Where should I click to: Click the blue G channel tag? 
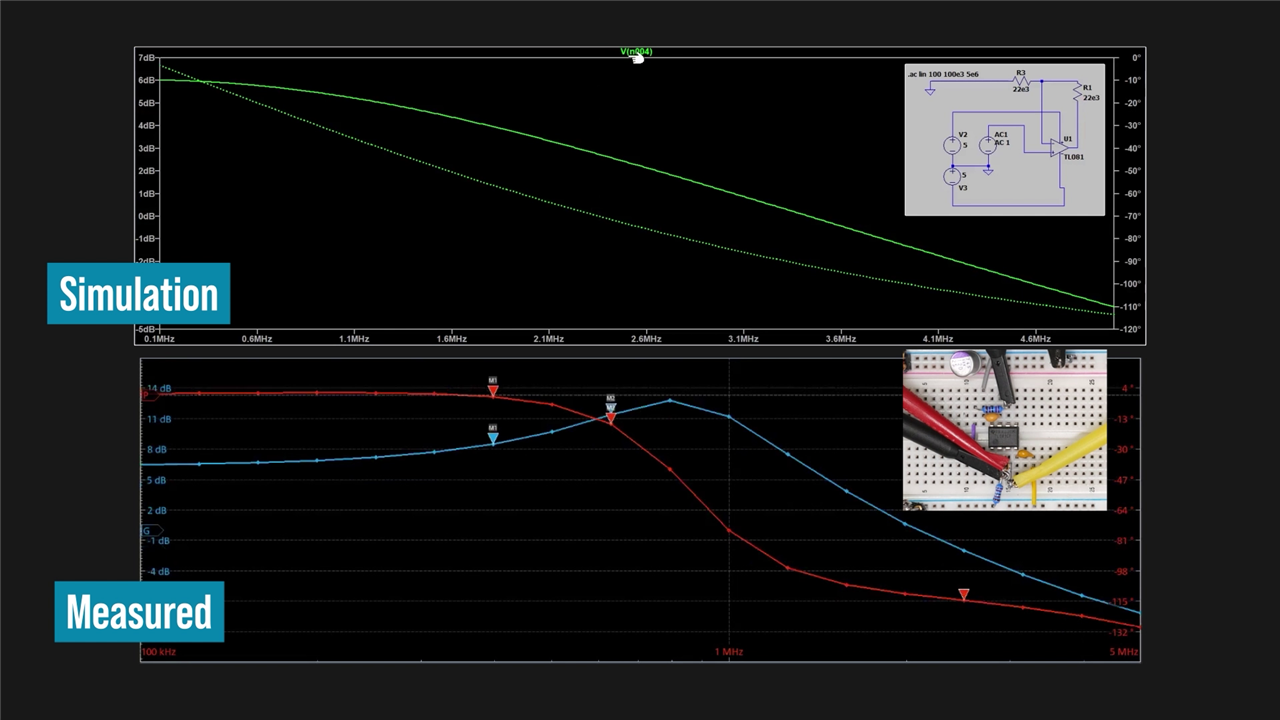click(x=150, y=530)
